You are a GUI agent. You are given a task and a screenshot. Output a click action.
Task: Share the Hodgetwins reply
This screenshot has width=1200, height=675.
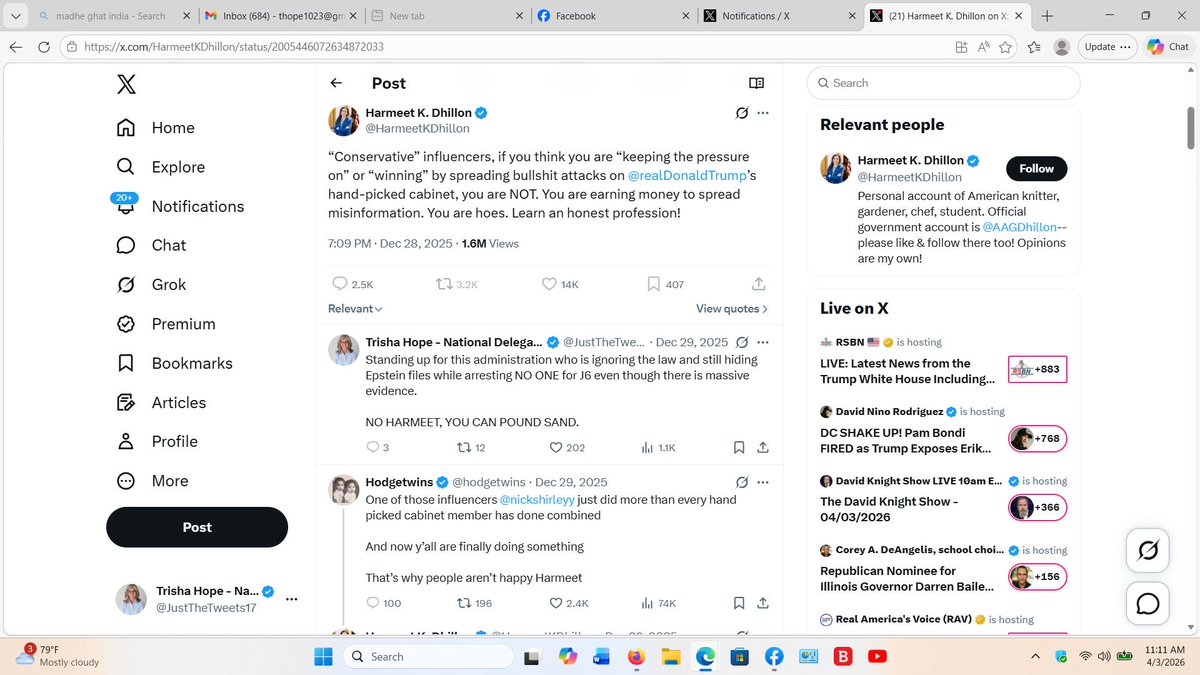[762, 603]
